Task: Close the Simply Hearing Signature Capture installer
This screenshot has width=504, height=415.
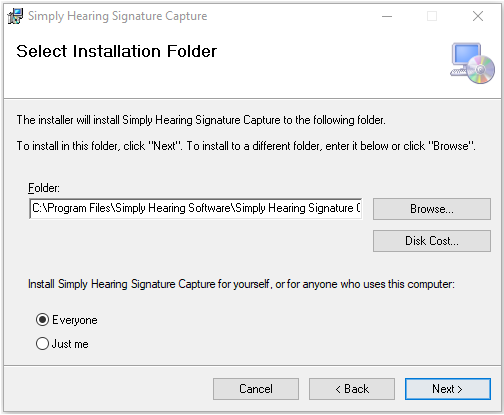Action: click(478, 16)
